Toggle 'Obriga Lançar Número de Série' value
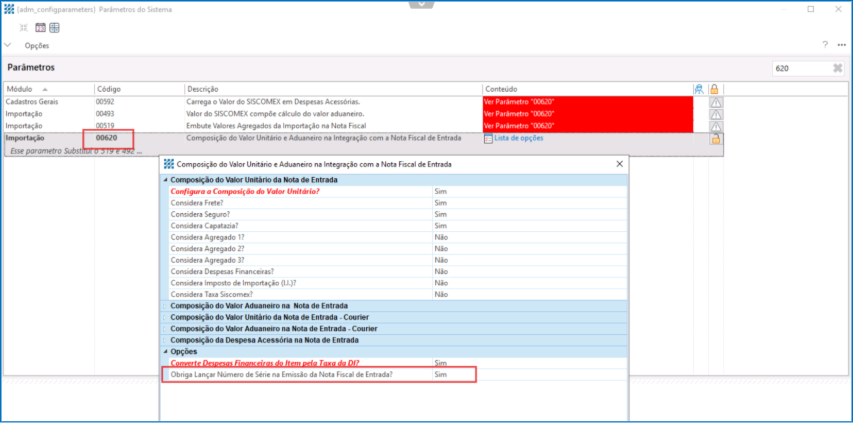853x423 pixels. (x=440, y=374)
